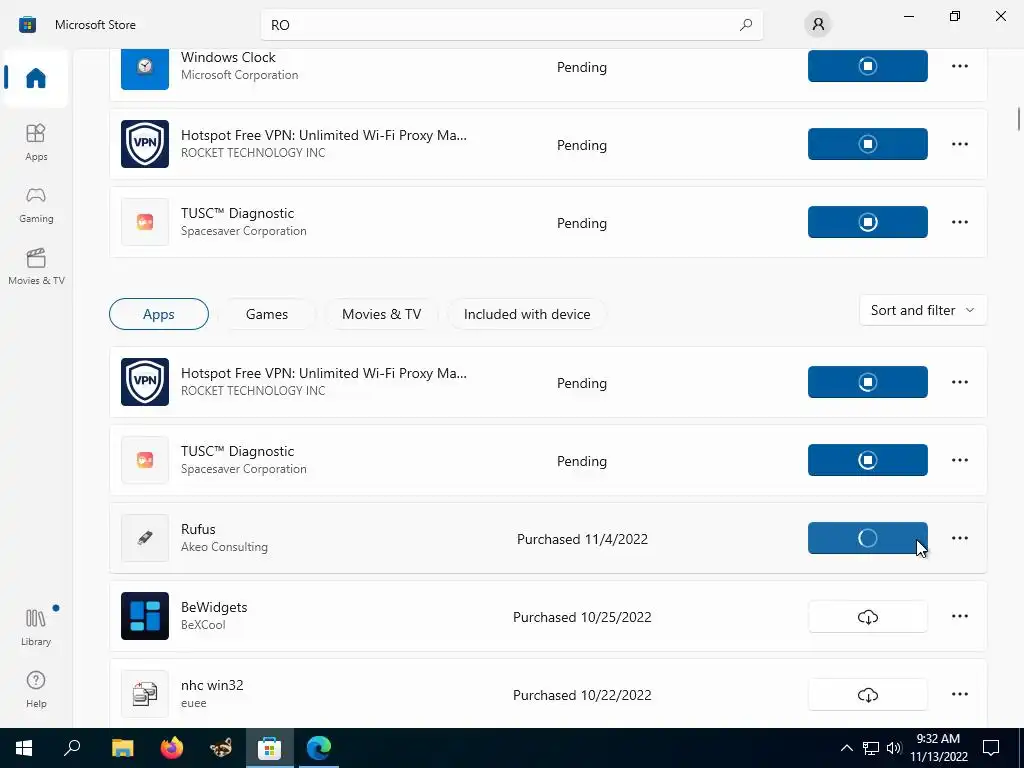Open the raccoon app on taskbar
This screenshot has height=768, width=1024.
click(221, 748)
